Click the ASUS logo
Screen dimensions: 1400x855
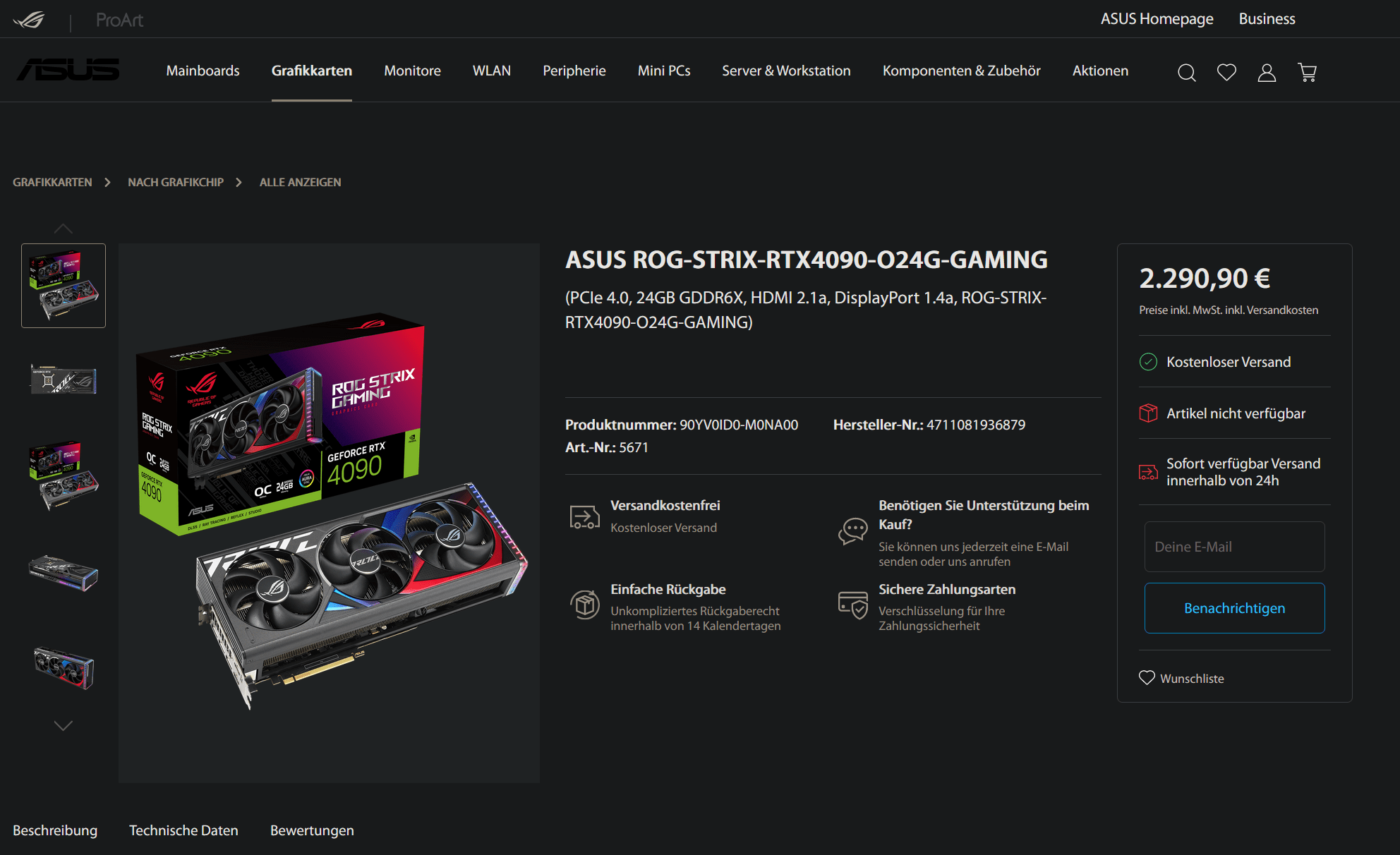tap(68, 70)
